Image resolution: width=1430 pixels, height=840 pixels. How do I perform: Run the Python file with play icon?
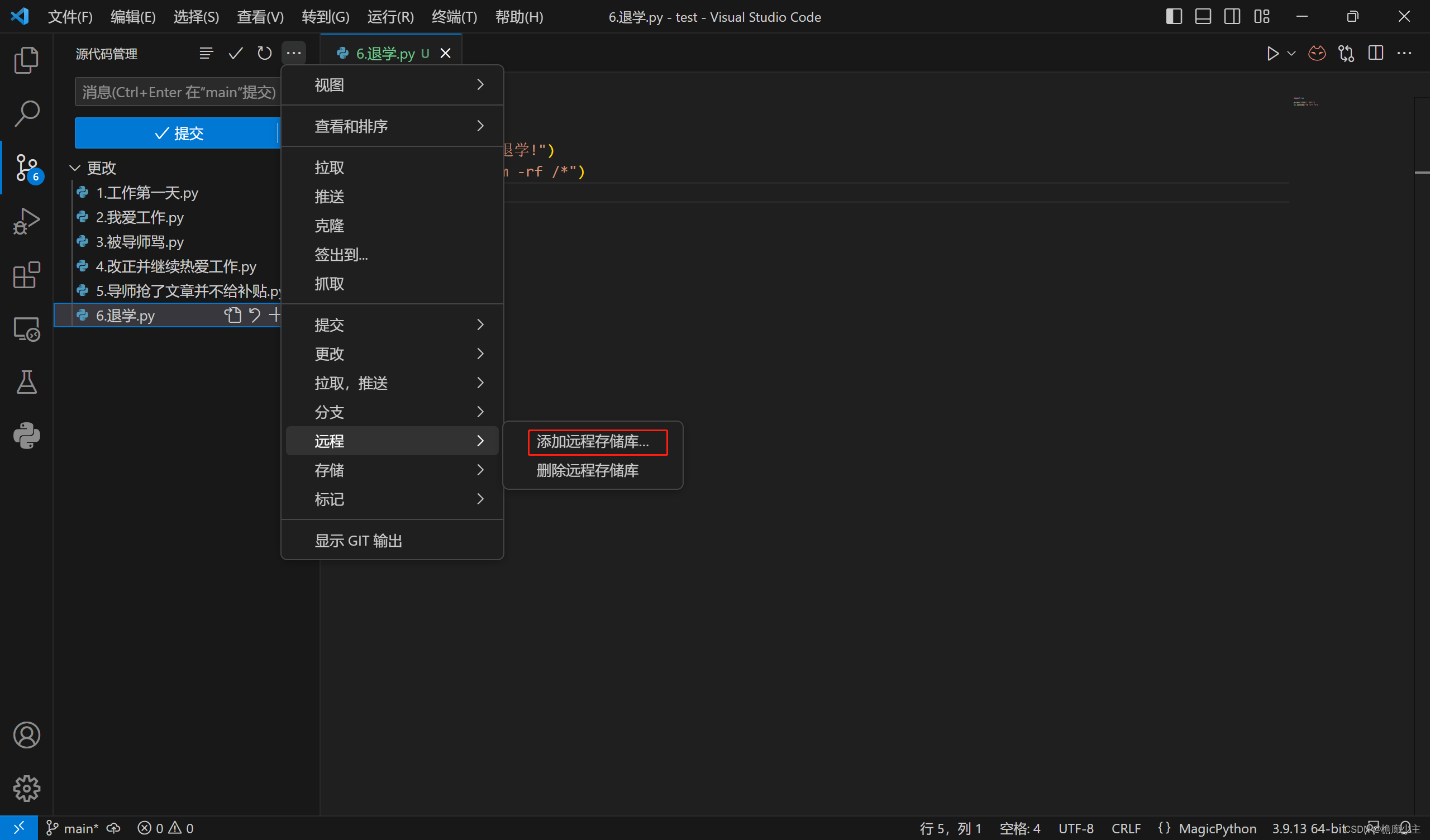(x=1273, y=54)
